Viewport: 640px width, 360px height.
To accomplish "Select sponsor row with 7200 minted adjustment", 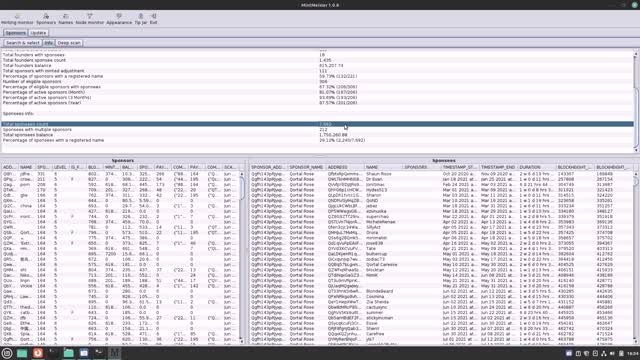I will click(120, 254).
